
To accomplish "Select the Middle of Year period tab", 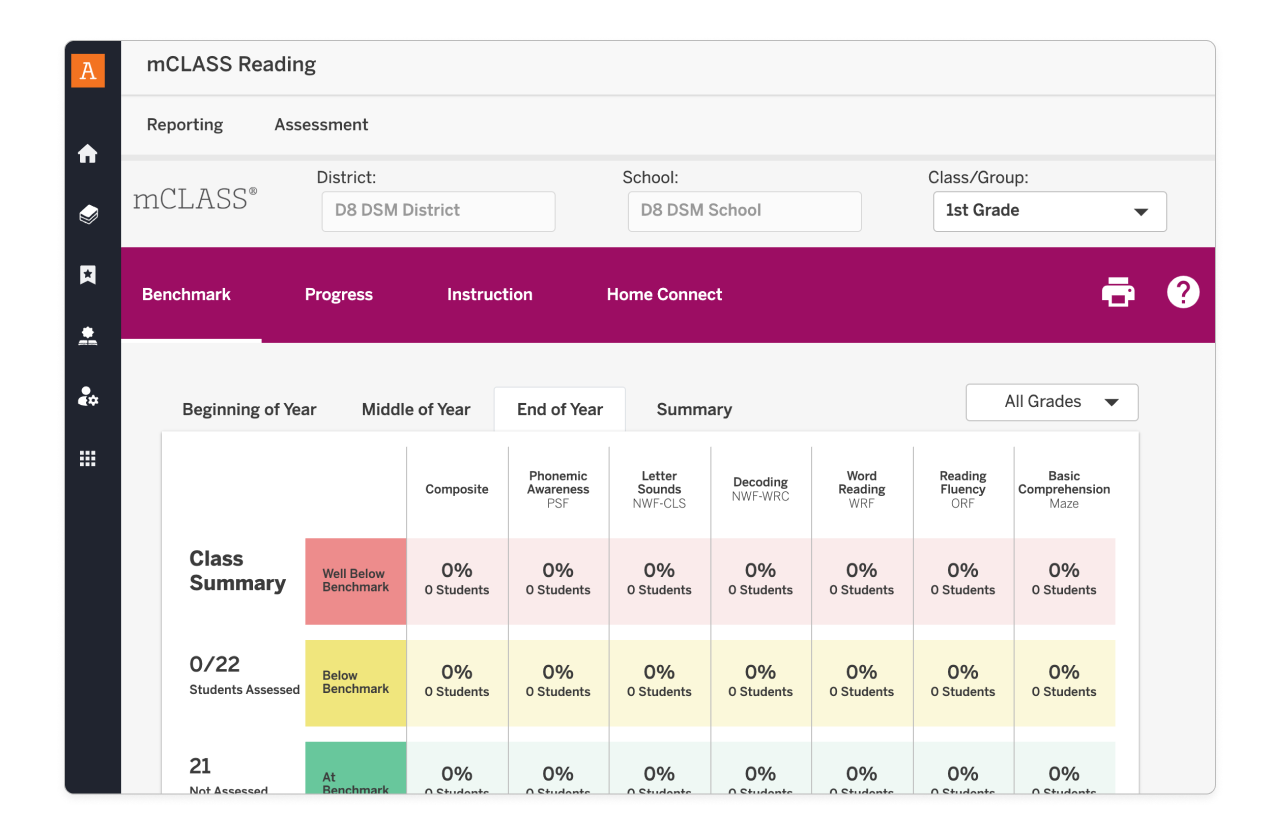I will (x=415, y=410).
